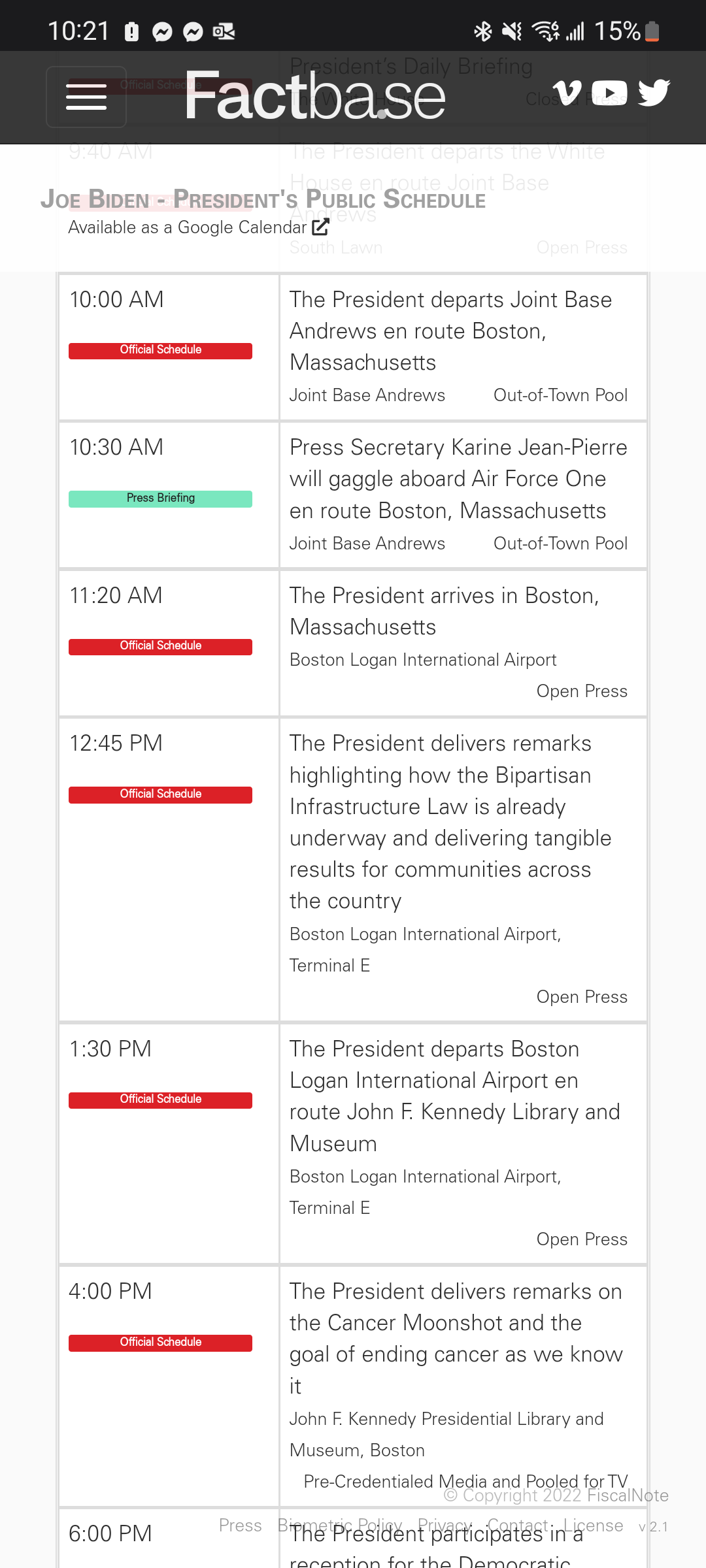This screenshot has height=1568, width=706.
Task: Open the Karine Jean-Pierre gaggle event
Action: pos(458,479)
